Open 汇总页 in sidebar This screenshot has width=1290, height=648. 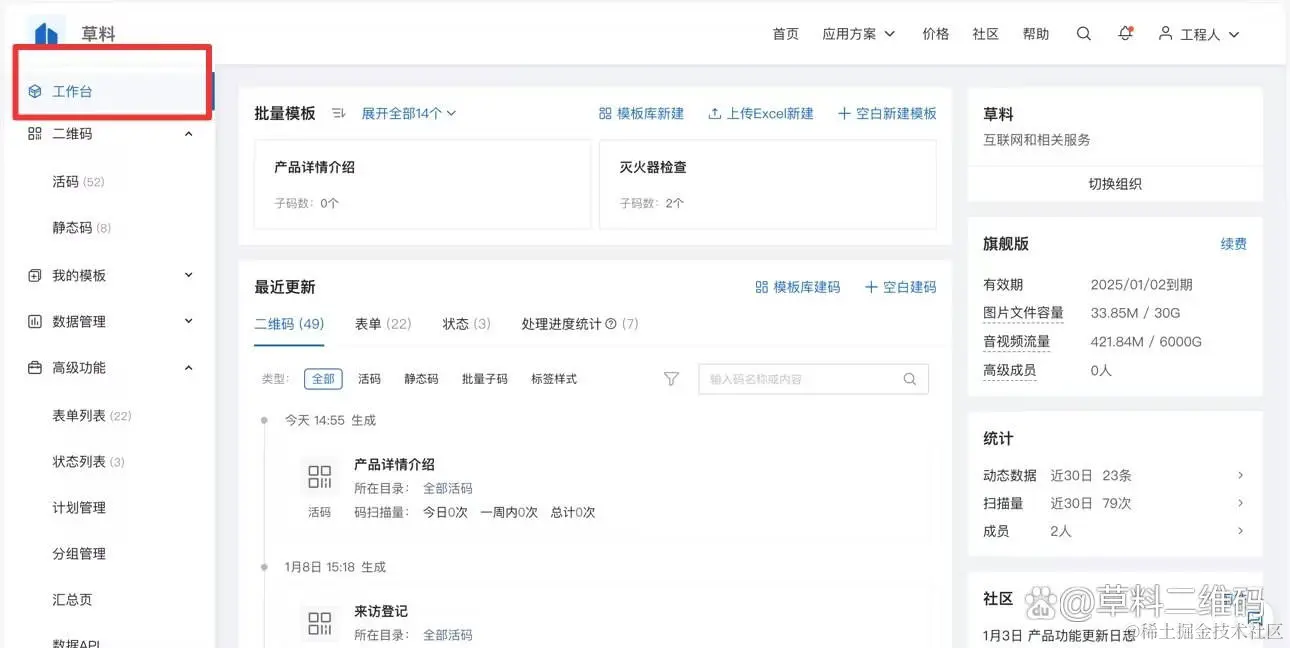(x=72, y=600)
